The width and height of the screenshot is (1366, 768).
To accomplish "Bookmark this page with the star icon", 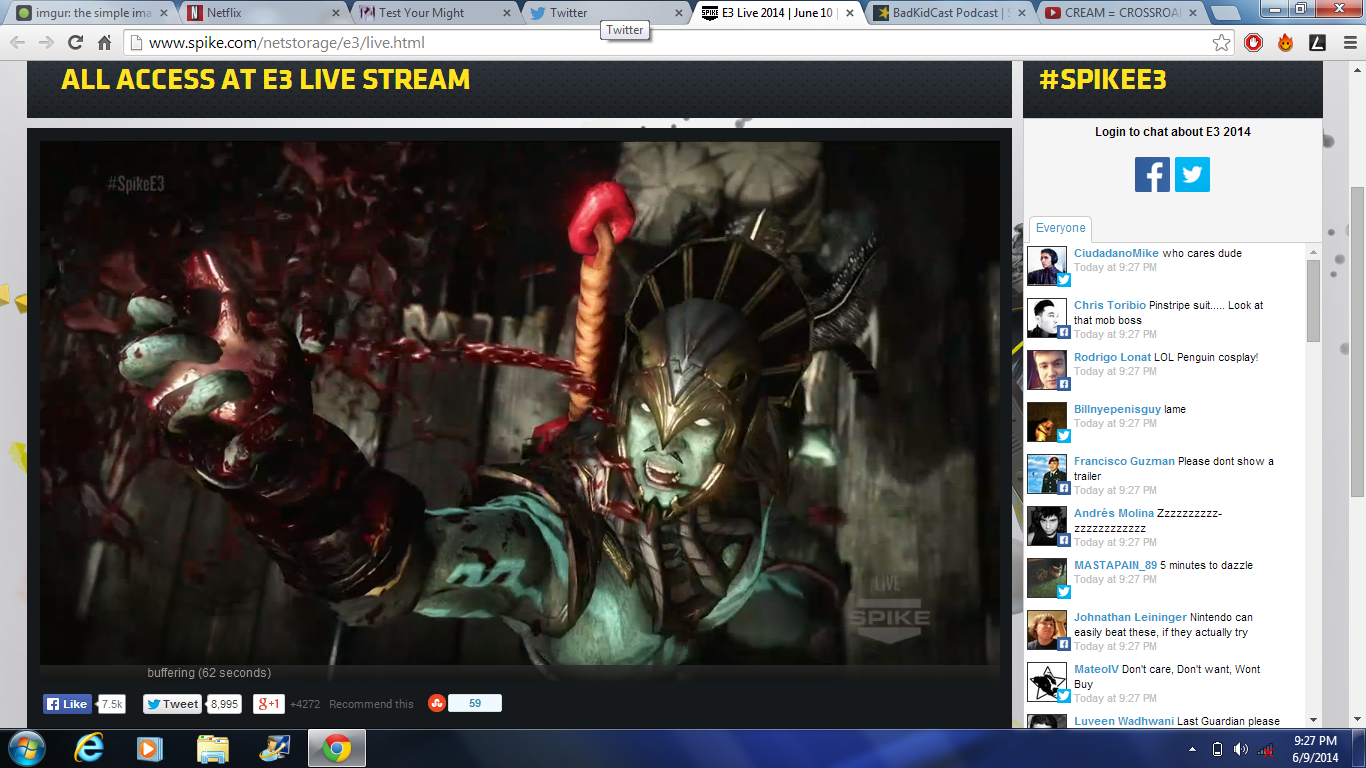I will [x=1221, y=43].
